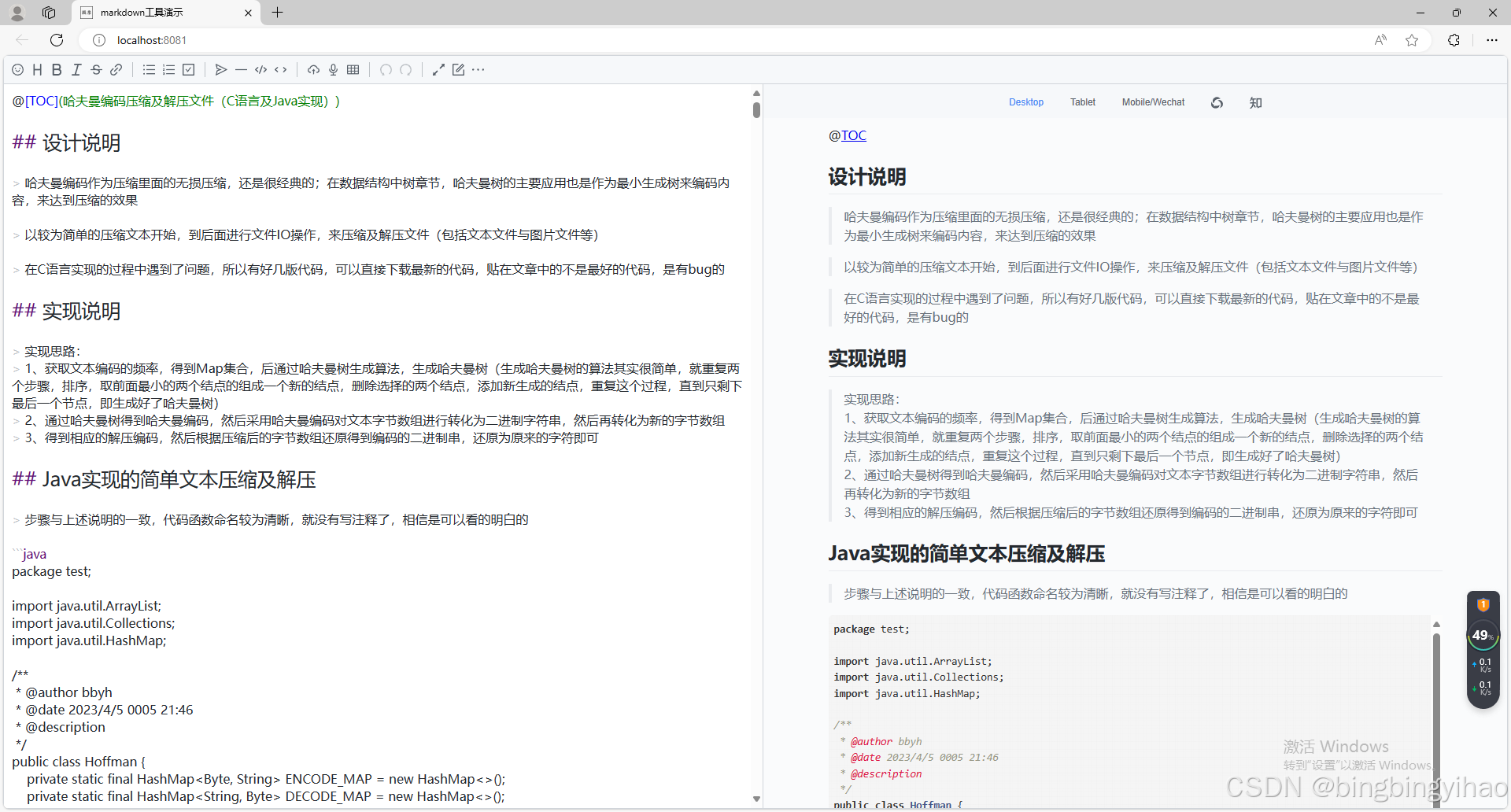This screenshot has height=812, width=1511.
Task: Toggle bold formatting
Action: 57,70
